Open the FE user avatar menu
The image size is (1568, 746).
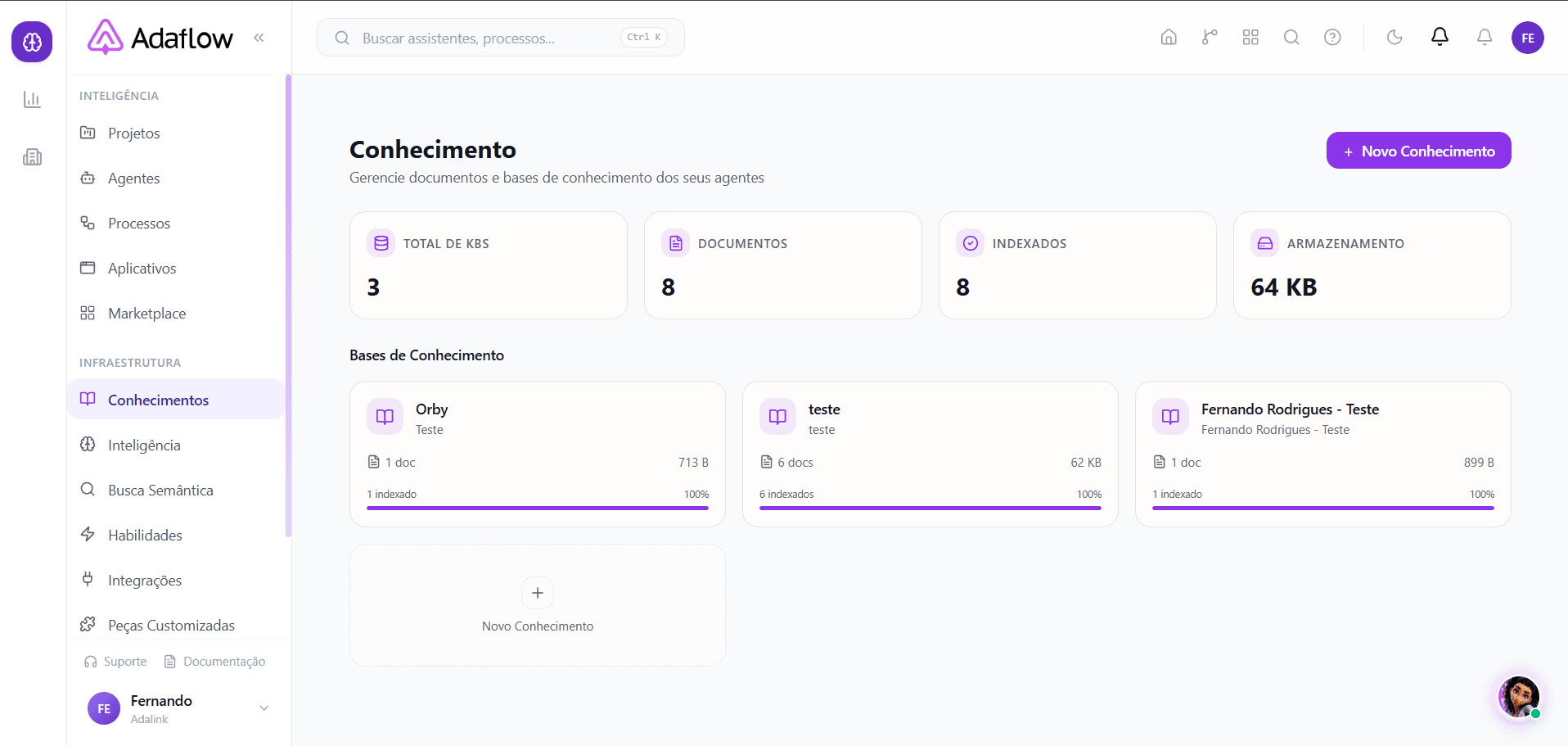(1527, 38)
